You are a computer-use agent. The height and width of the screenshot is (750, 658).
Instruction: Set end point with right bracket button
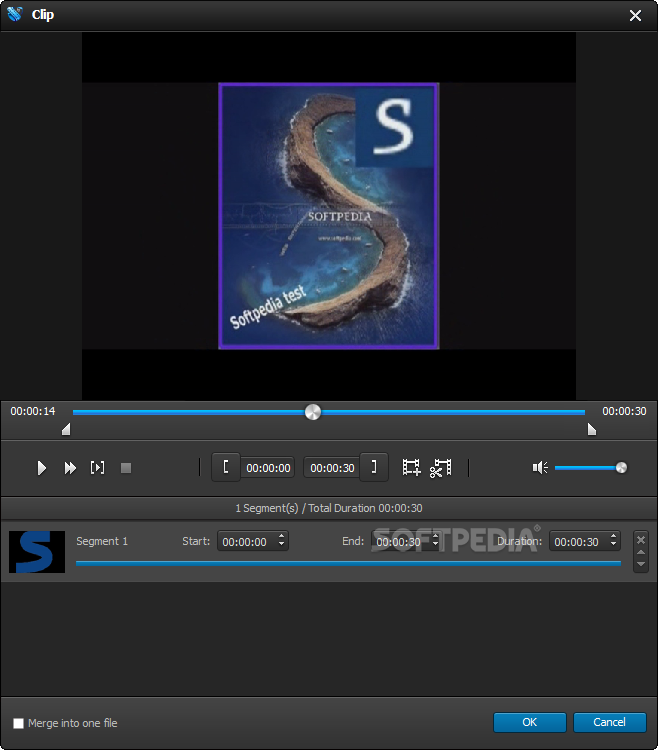click(374, 467)
